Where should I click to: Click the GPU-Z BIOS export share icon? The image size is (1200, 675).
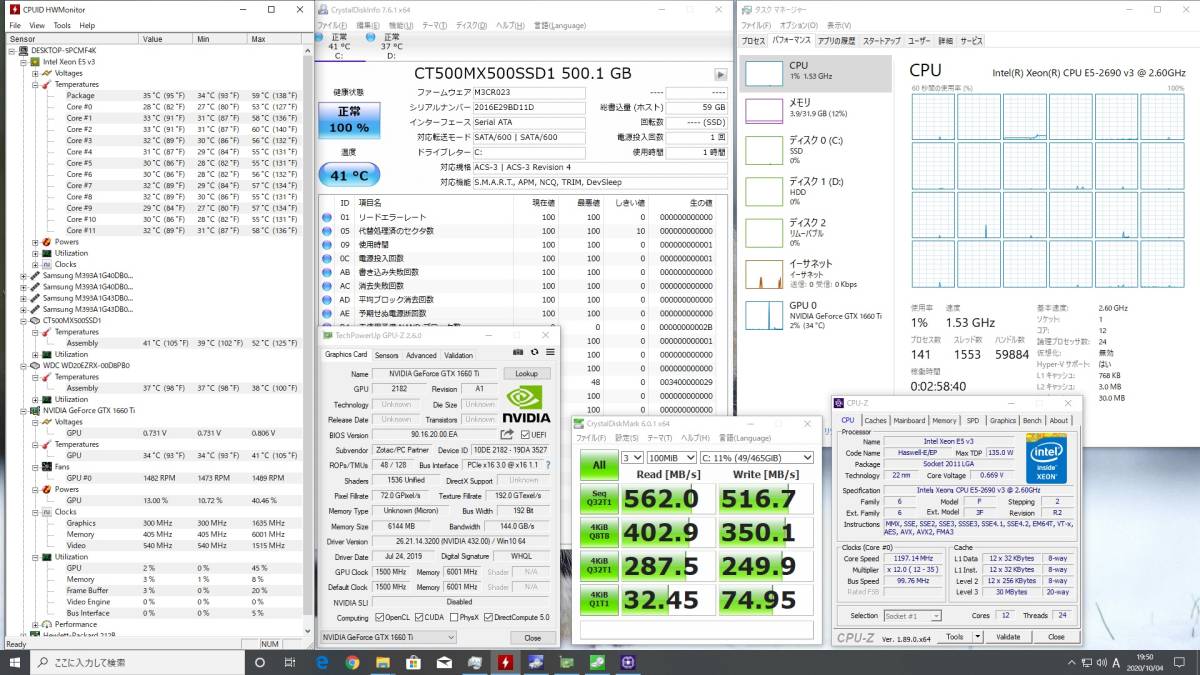508,435
